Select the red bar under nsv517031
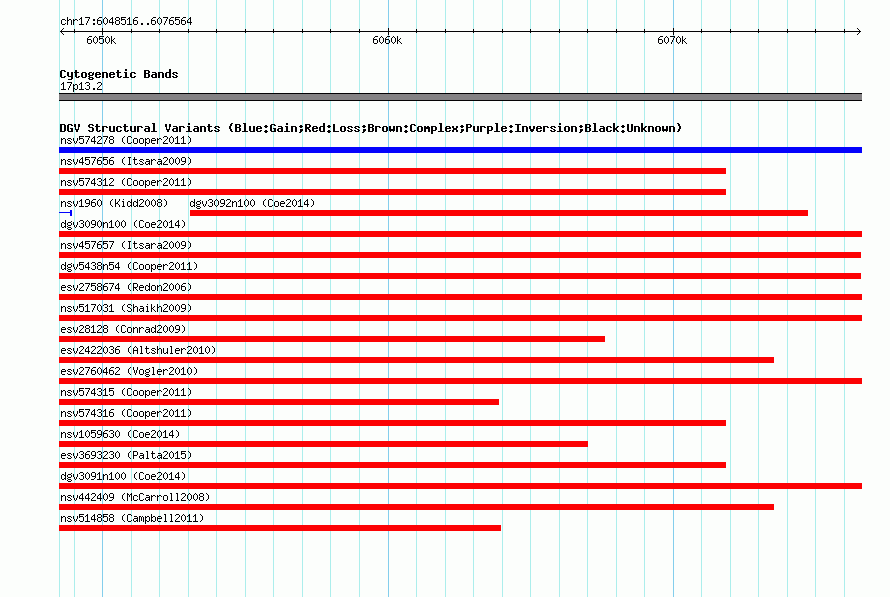This screenshot has width=890, height=597. (460, 318)
